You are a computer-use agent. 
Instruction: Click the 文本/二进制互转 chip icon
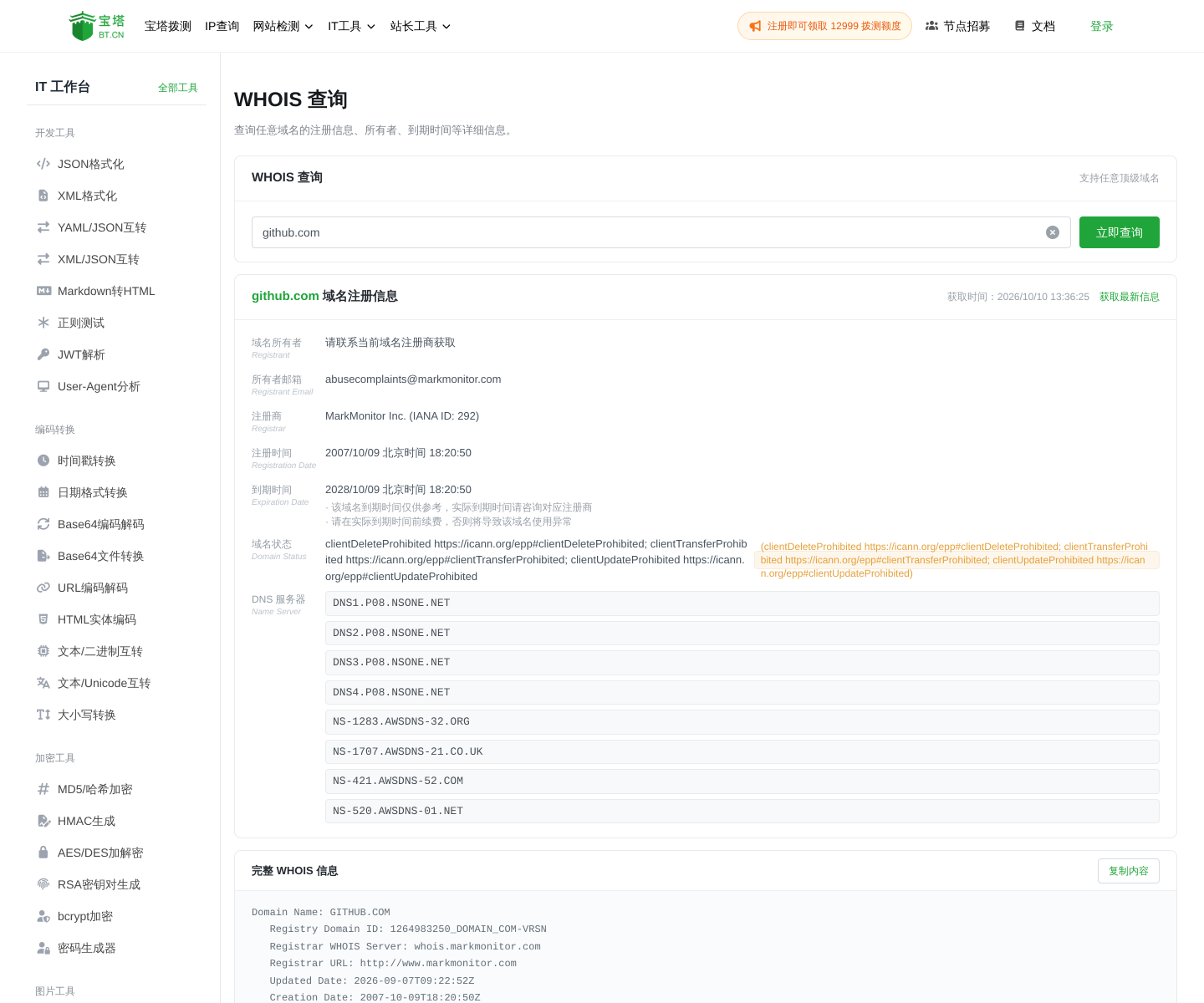point(43,651)
